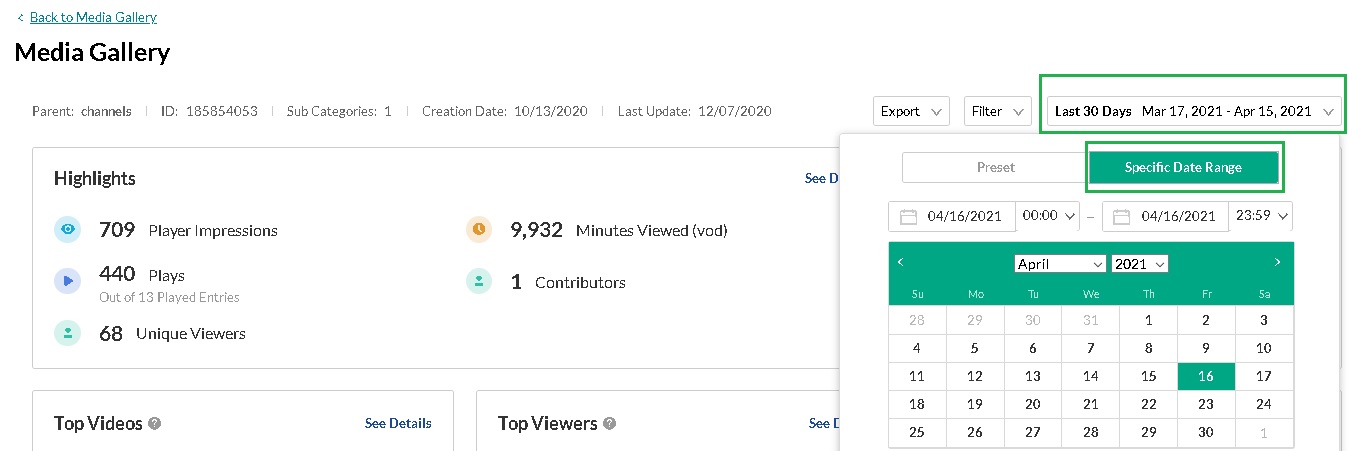Image resolution: width=1348 pixels, height=451 pixels.
Task: Select April 3 in the calendar
Action: coord(1264,320)
